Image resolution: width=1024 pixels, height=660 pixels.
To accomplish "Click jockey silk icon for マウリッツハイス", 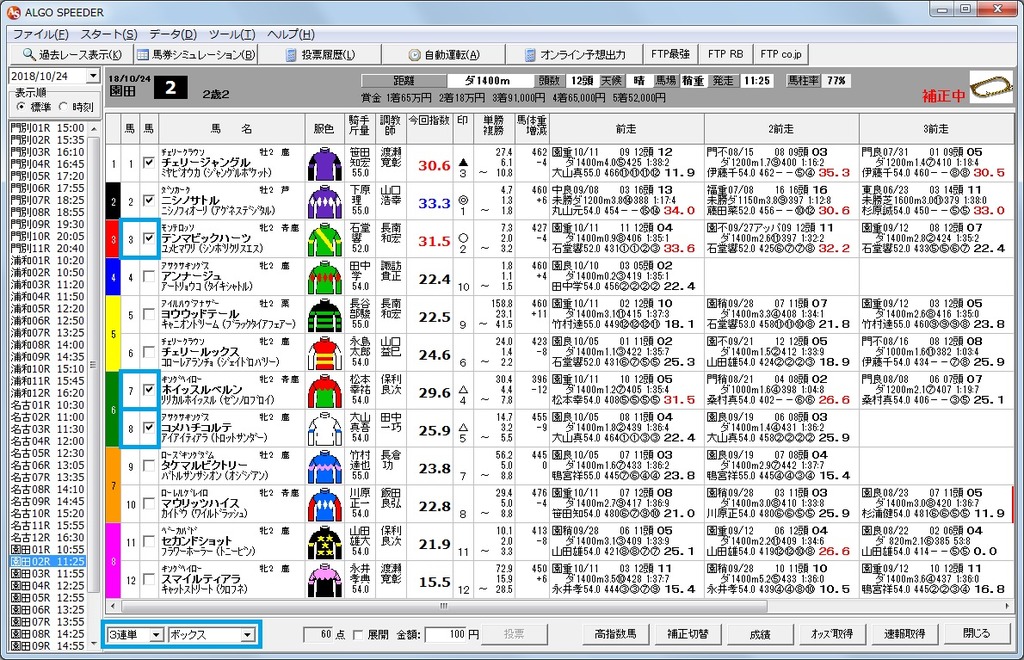I will coord(325,505).
